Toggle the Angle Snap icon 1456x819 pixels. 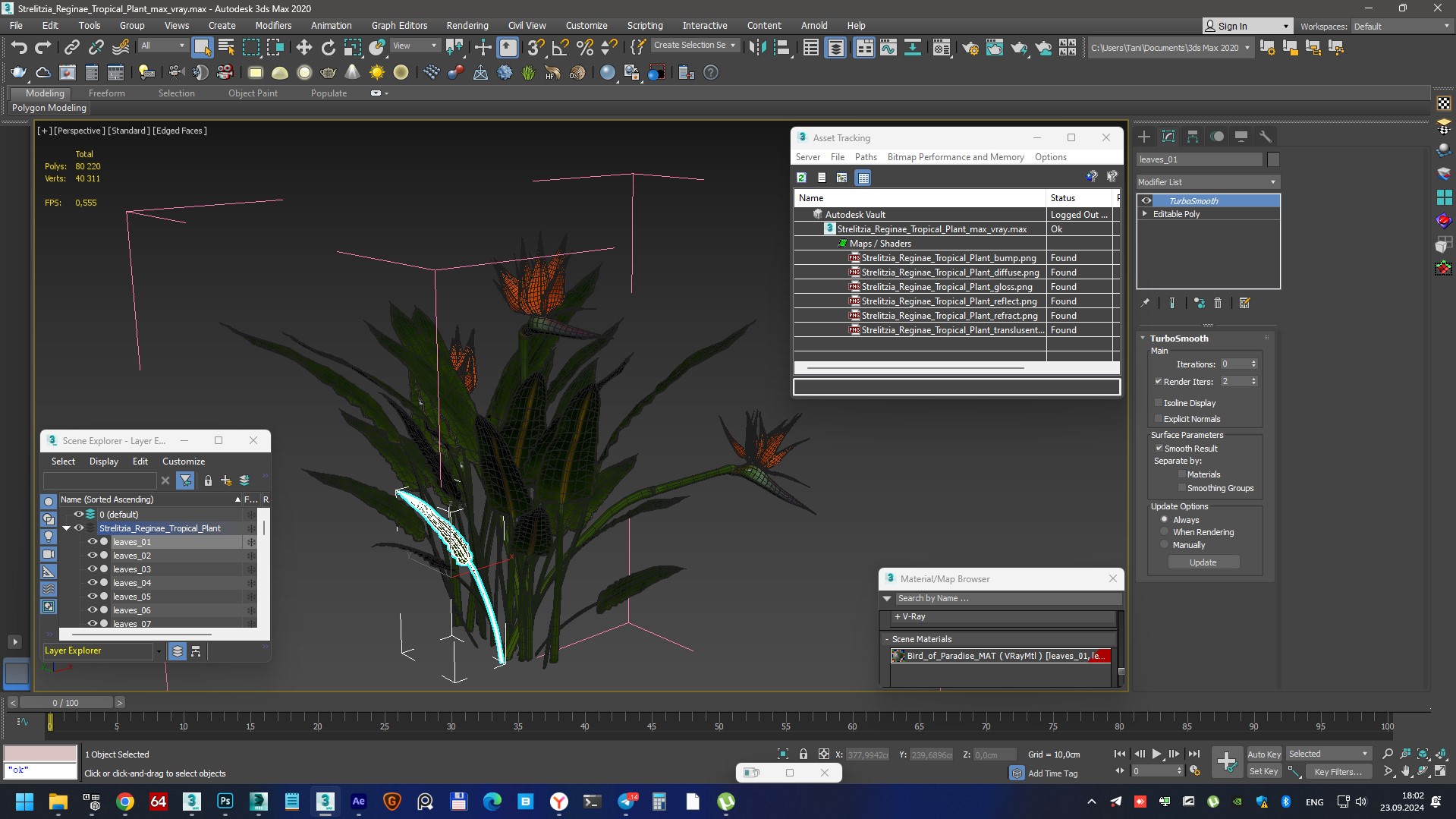click(560, 48)
